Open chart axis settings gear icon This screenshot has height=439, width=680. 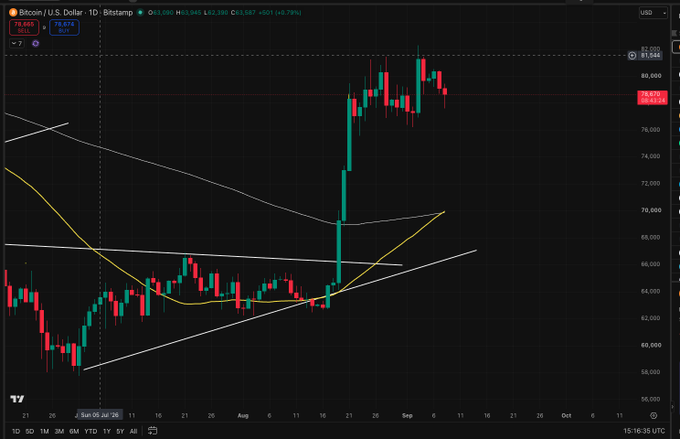tap(654, 416)
